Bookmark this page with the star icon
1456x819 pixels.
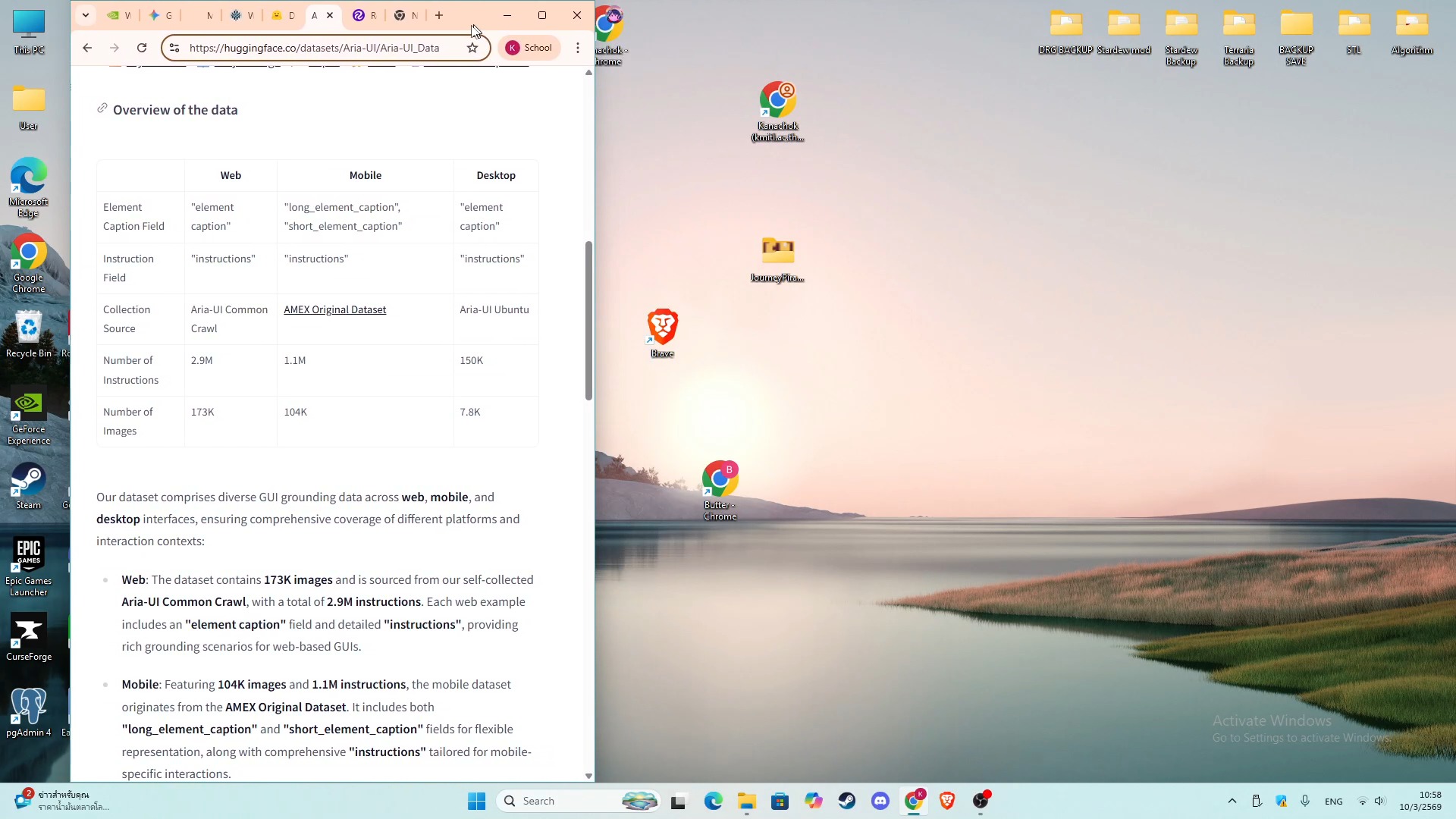tap(472, 48)
